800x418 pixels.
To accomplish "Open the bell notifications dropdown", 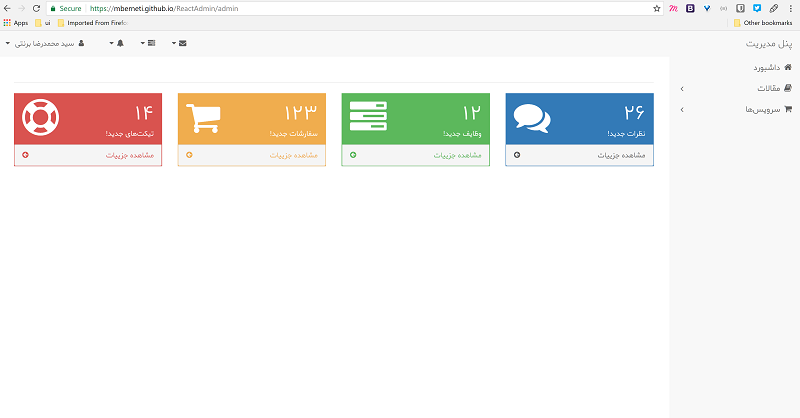I will pyautogui.click(x=117, y=43).
